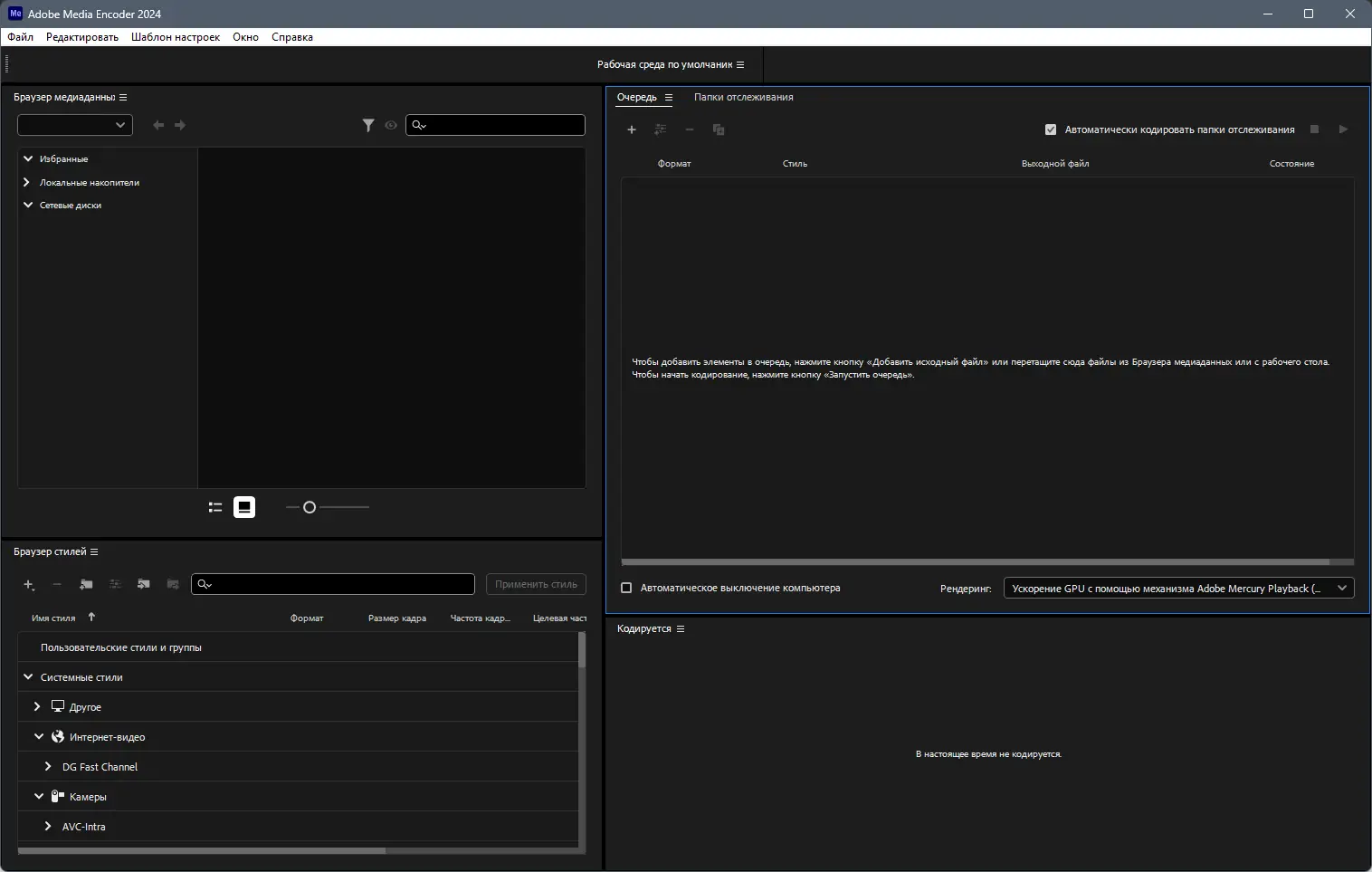The height and width of the screenshot is (872, 1372).
Task: Open the media browser location dropdown
Action: point(75,125)
